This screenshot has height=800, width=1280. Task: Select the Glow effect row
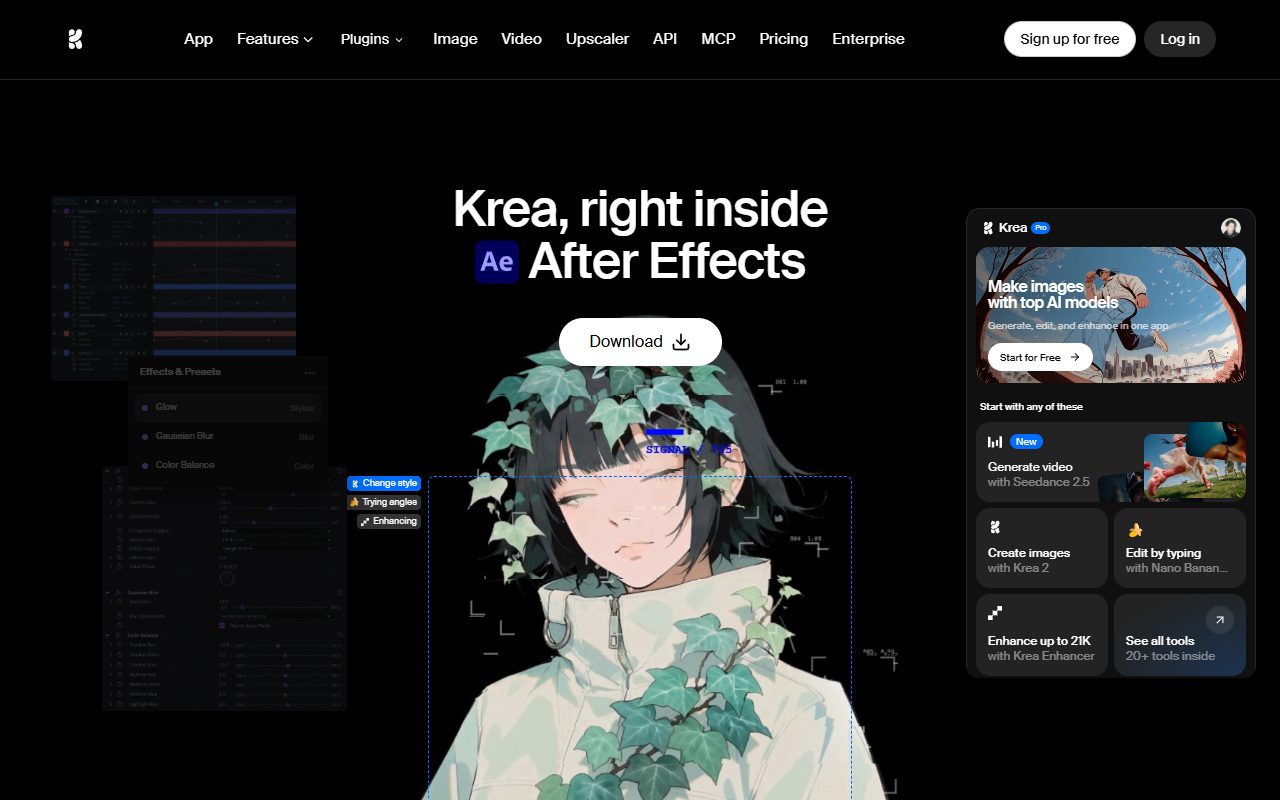click(x=228, y=408)
